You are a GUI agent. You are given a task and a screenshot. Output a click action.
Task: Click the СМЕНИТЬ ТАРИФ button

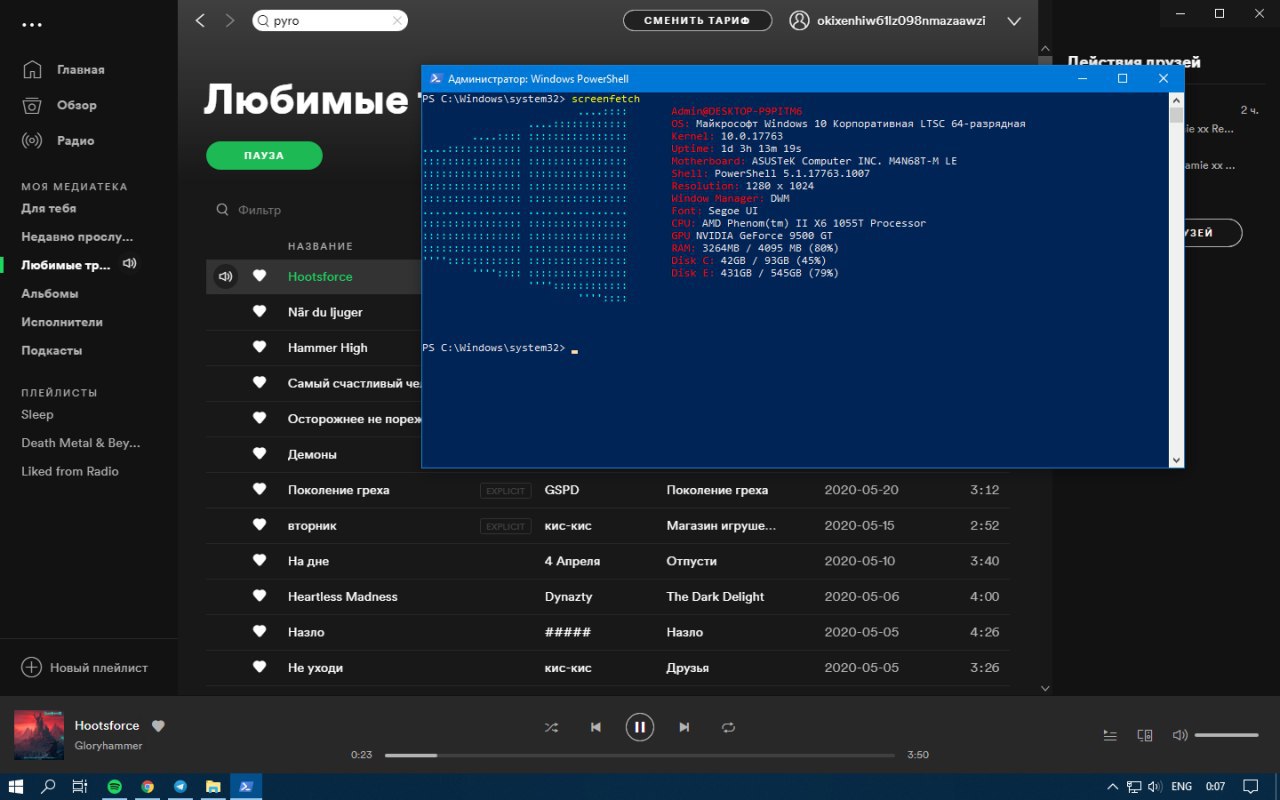point(697,20)
